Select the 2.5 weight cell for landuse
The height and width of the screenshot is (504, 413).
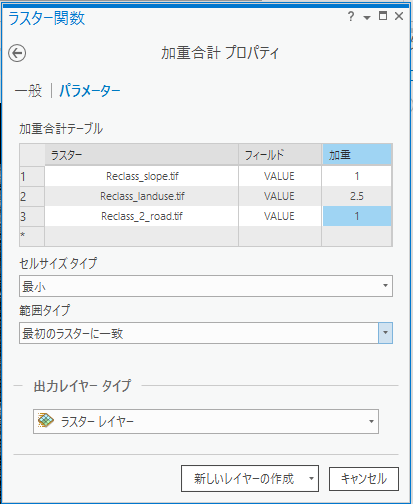point(357,196)
